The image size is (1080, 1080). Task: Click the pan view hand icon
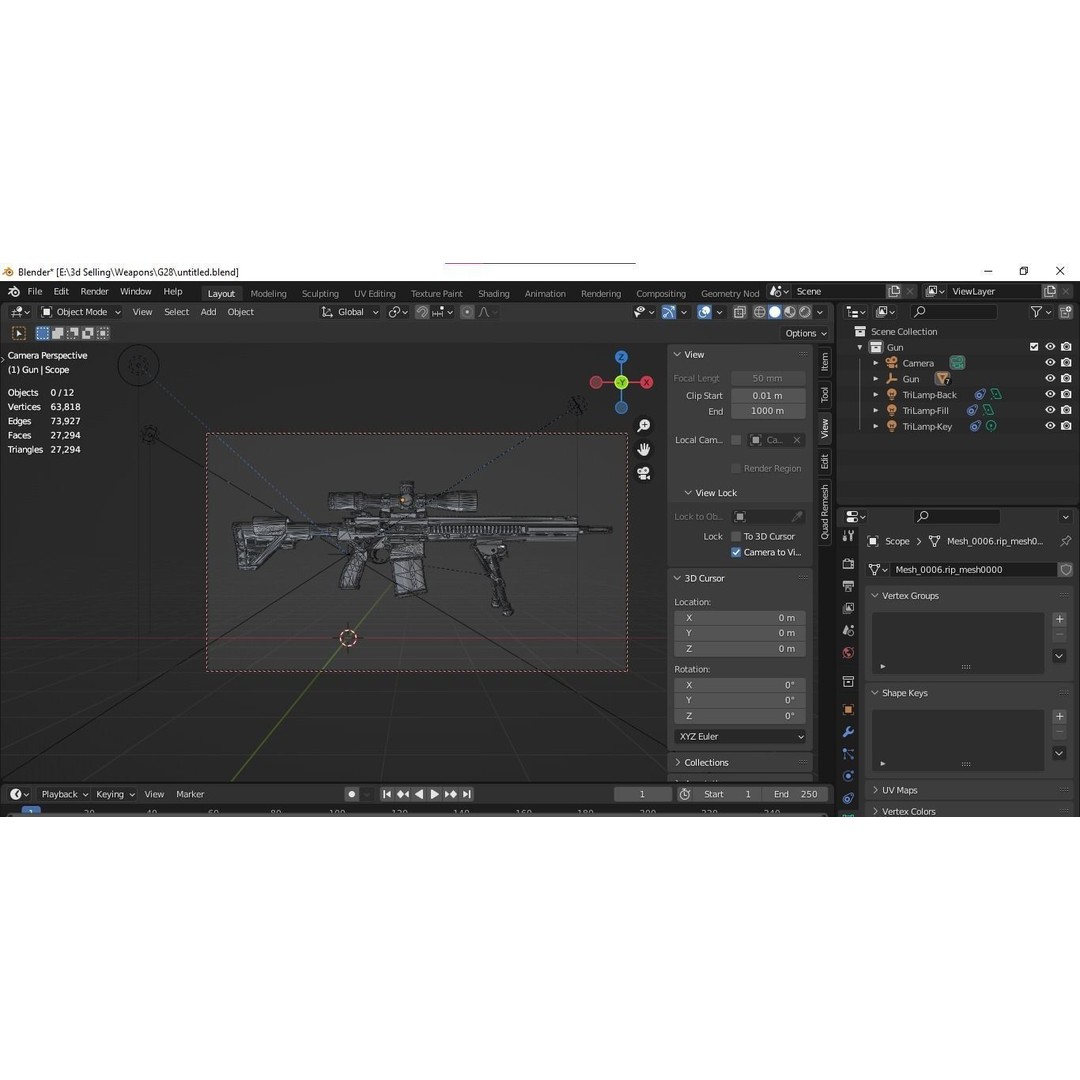(643, 449)
